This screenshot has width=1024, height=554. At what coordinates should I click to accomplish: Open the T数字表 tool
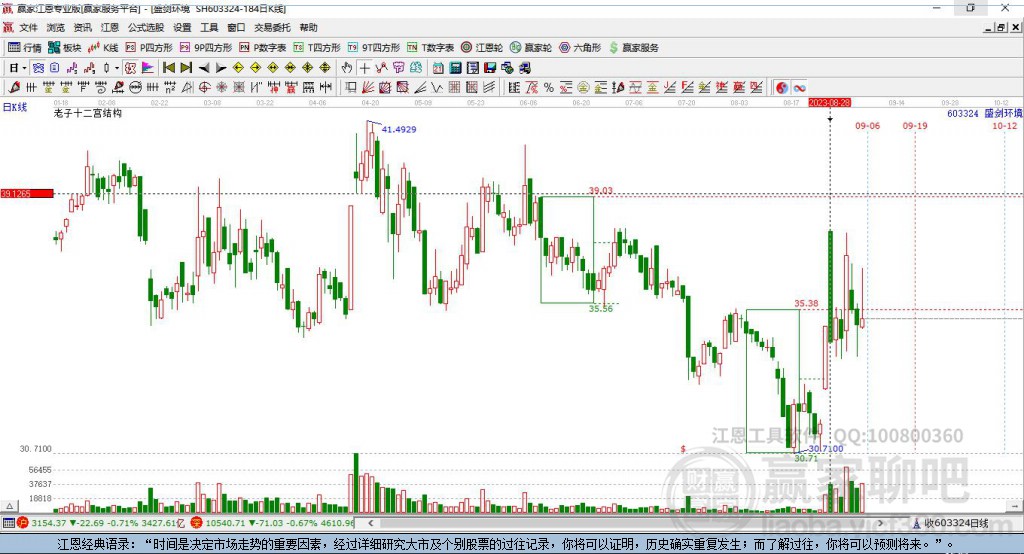coord(430,48)
